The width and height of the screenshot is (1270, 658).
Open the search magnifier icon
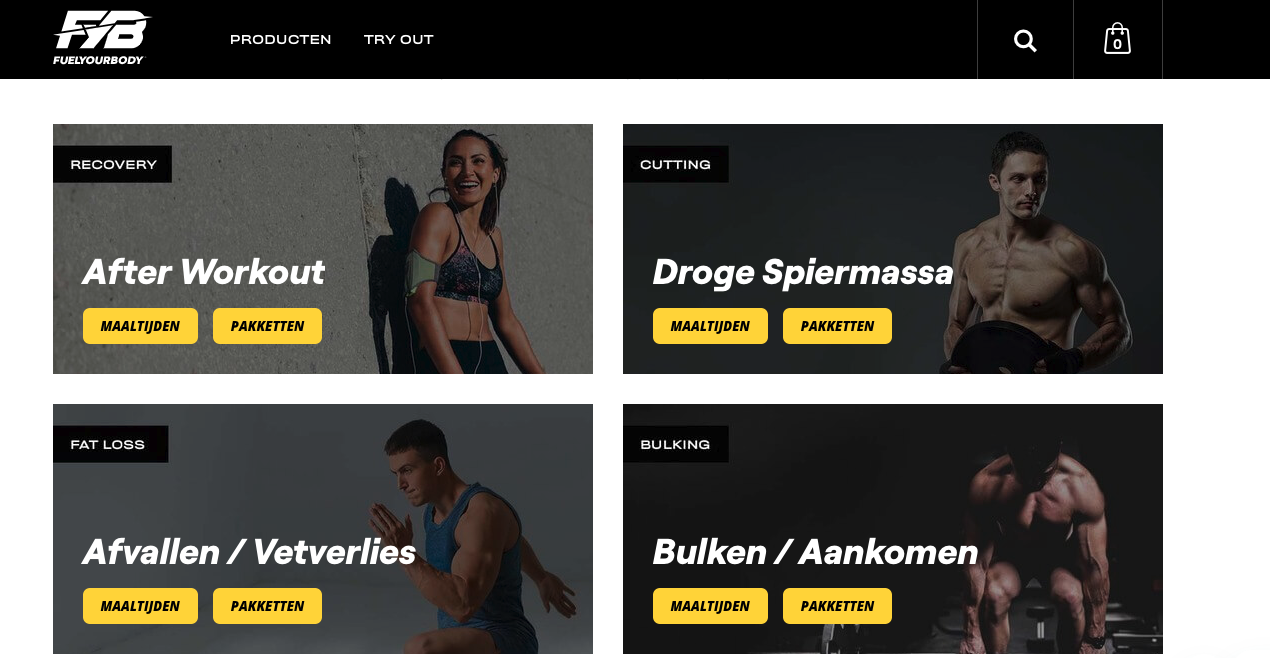(x=1025, y=40)
